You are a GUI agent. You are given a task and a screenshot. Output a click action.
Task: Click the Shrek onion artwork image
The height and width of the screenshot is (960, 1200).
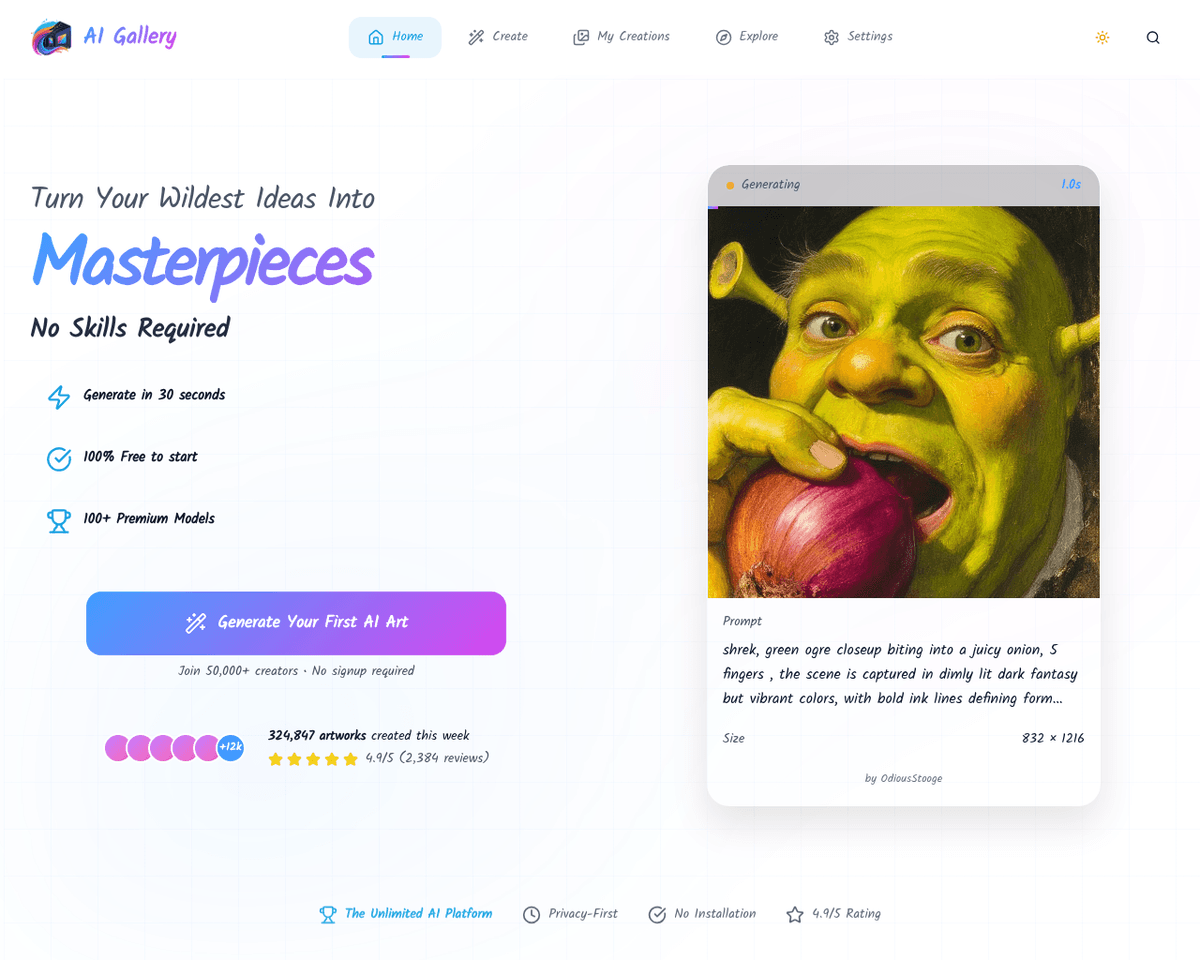click(x=903, y=402)
